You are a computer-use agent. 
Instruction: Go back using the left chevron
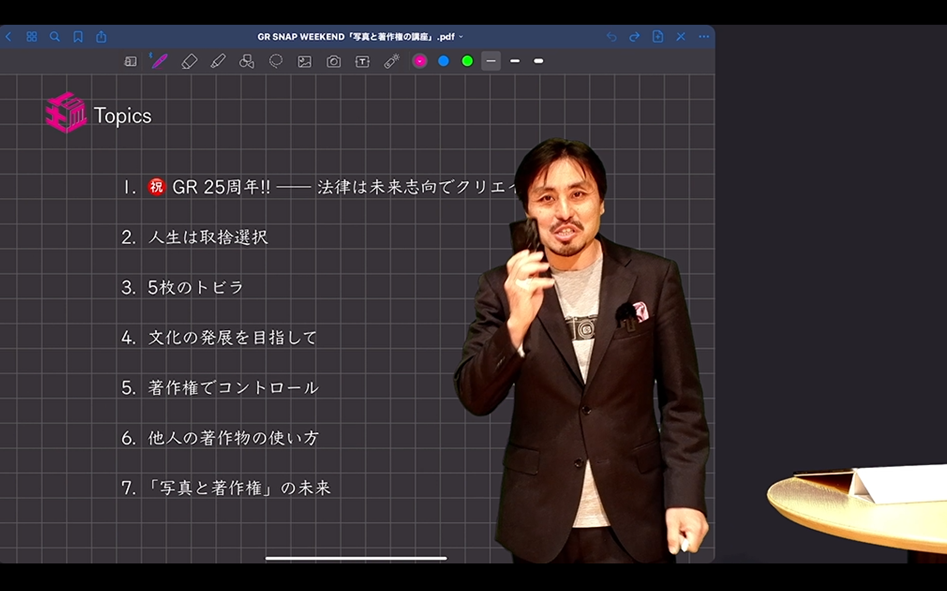(8, 37)
